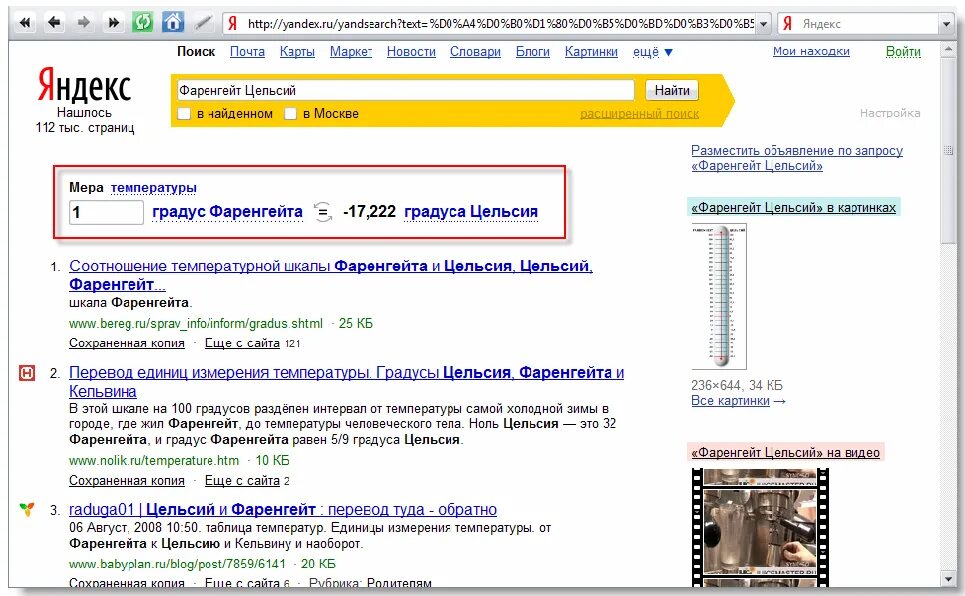Expand the "ещё" services menu
The height and width of the screenshot is (596, 965).
coord(653,52)
